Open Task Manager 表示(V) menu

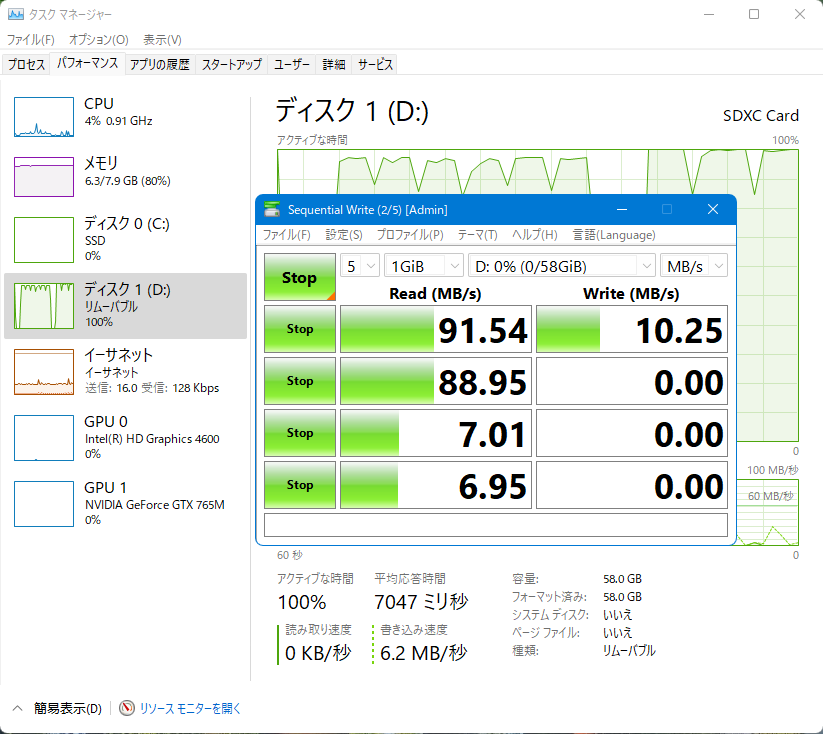pos(162,40)
